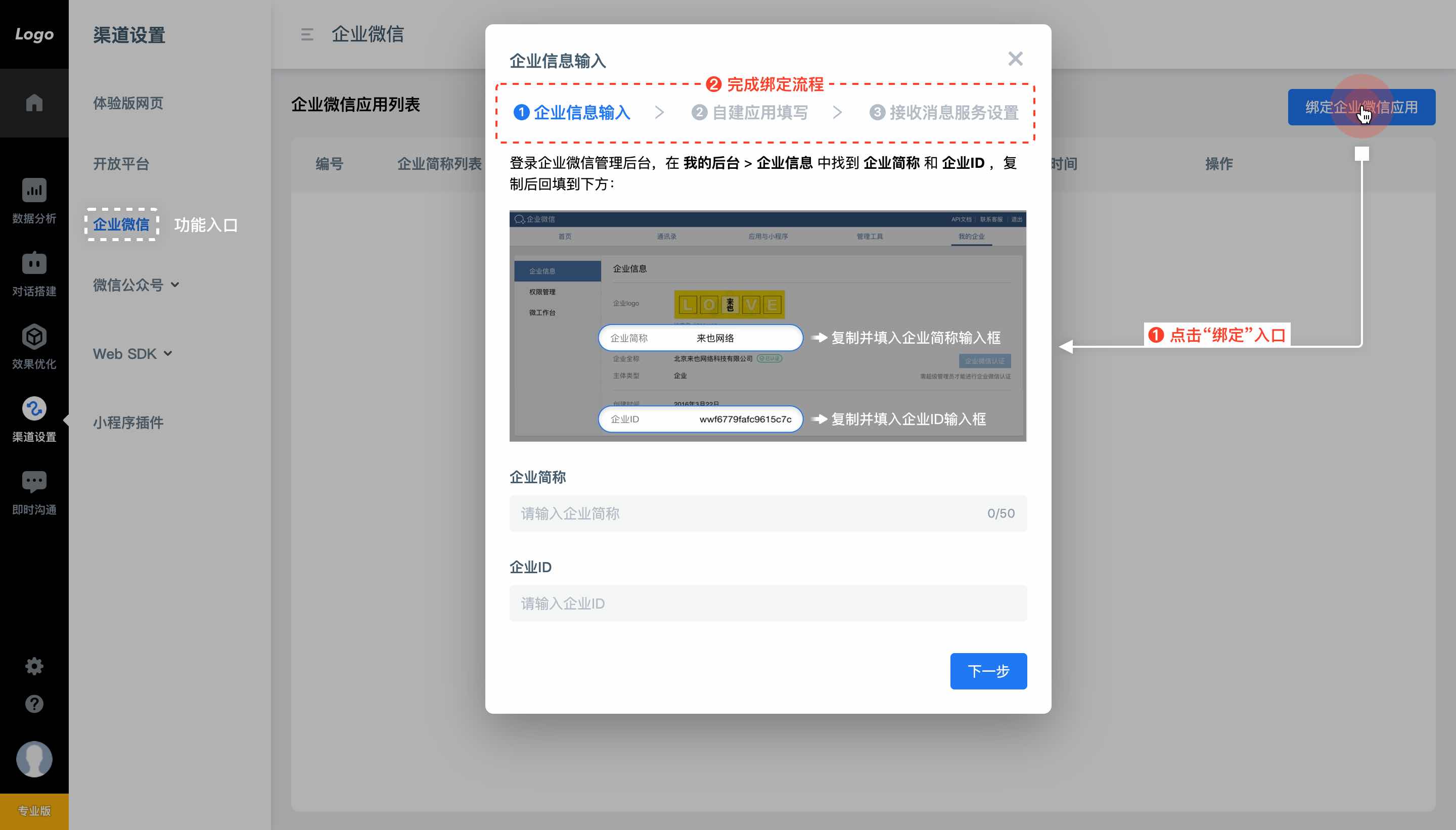1456x830 pixels.
Task: Open 数据分析 data analysis section
Action: pyautogui.click(x=34, y=201)
